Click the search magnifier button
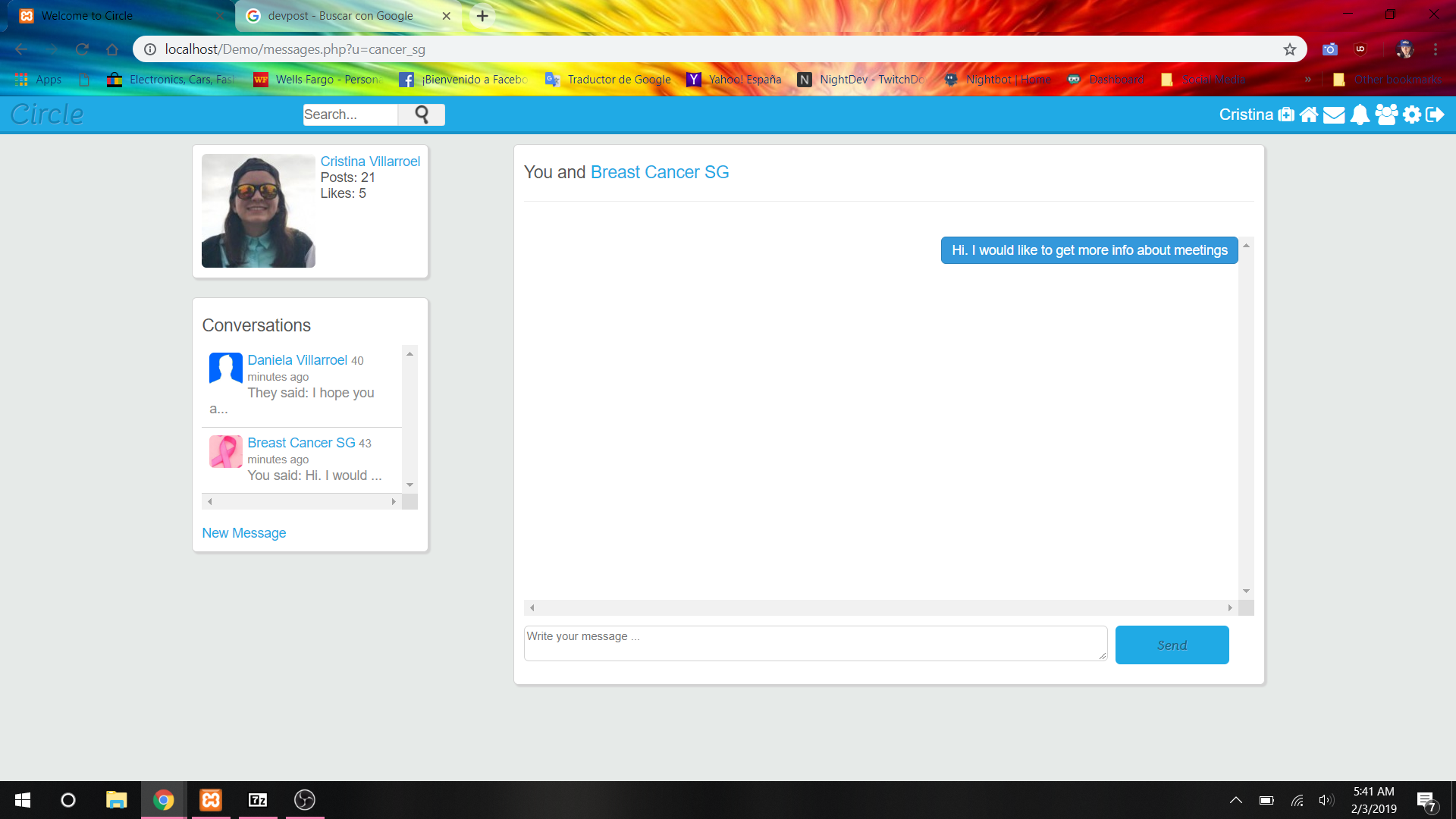The image size is (1456, 819). (x=422, y=115)
